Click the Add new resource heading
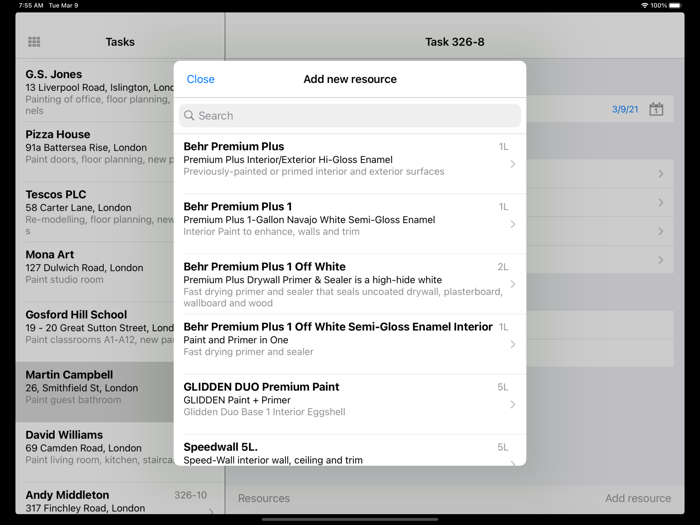The height and width of the screenshot is (525, 700). (350, 79)
